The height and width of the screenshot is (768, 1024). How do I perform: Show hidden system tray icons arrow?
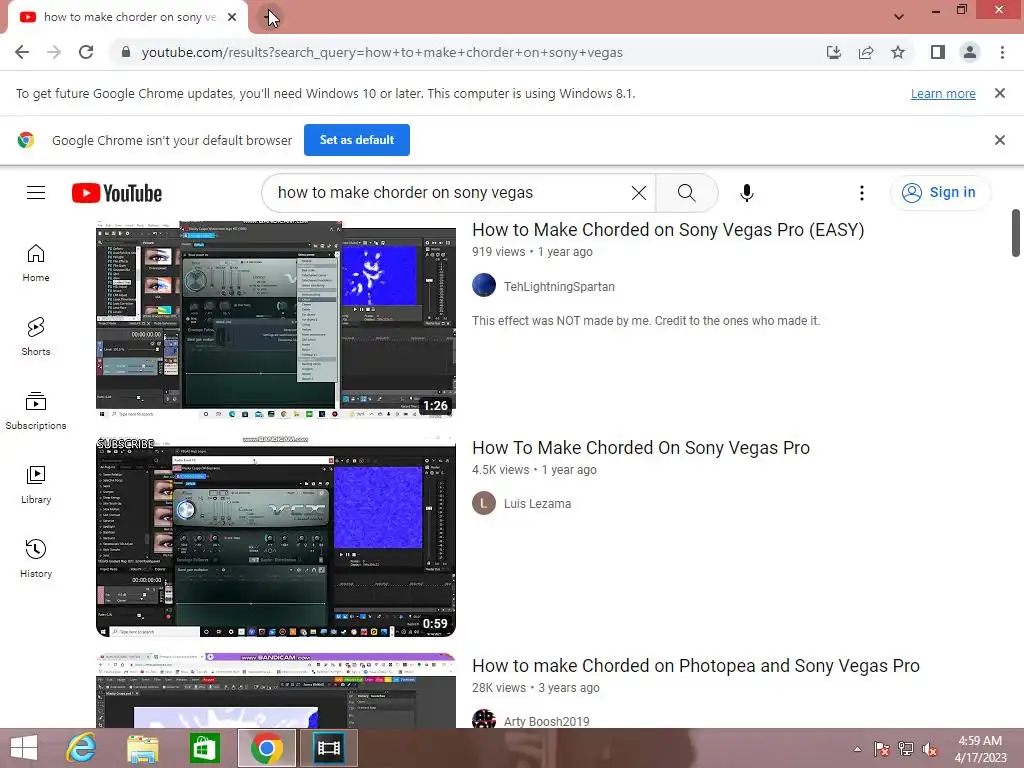coord(857,749)
